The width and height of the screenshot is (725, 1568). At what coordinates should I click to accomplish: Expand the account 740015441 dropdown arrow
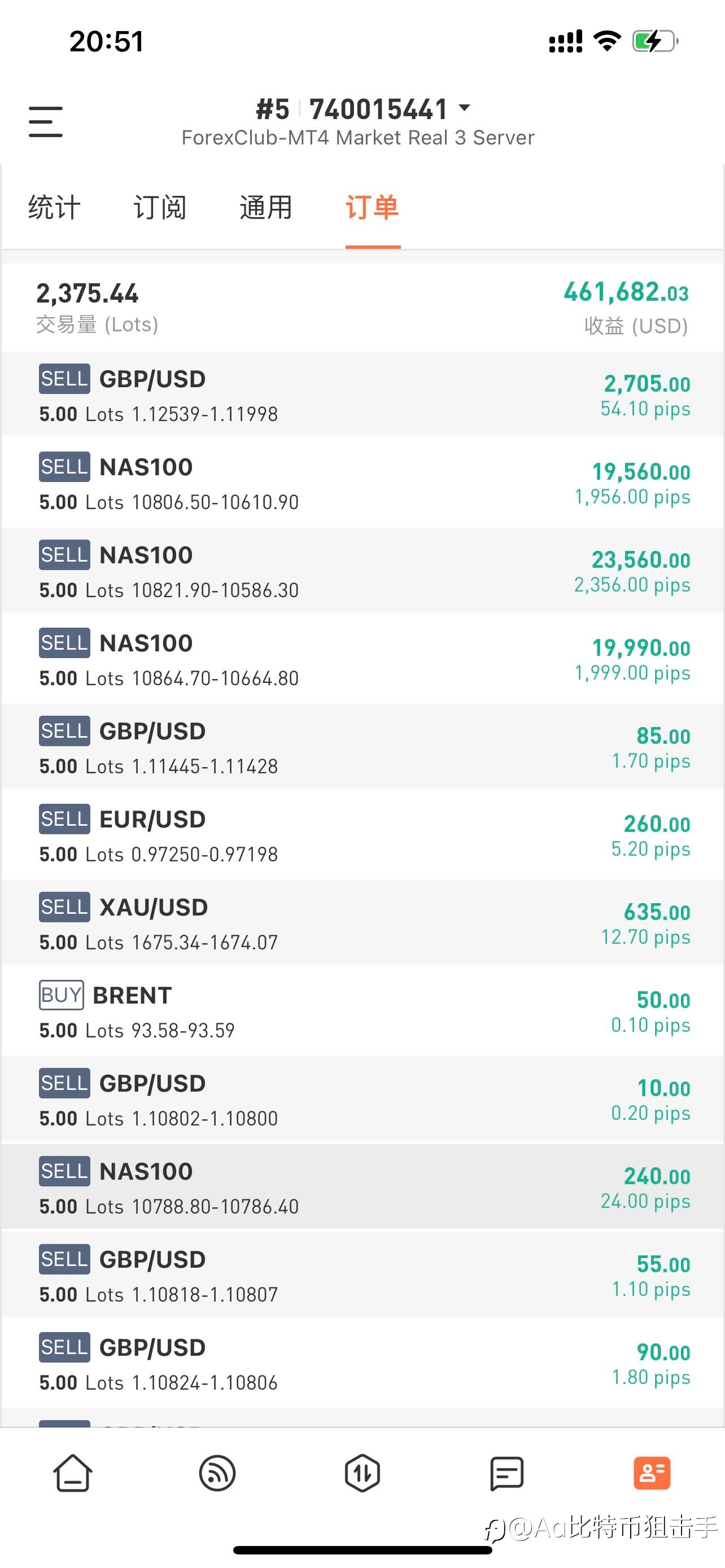click(x=465, y=108)
